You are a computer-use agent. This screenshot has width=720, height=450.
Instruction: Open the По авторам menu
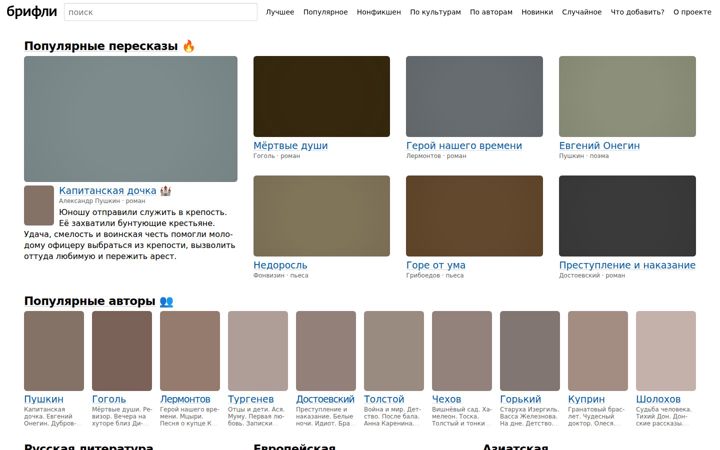pos(491,12)
